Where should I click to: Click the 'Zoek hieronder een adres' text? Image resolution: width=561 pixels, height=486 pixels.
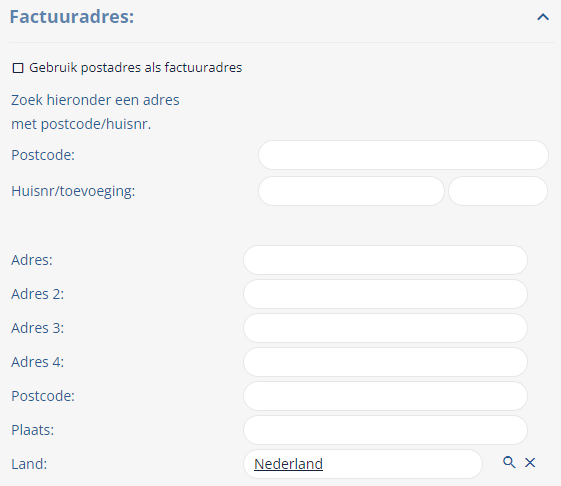95,100
